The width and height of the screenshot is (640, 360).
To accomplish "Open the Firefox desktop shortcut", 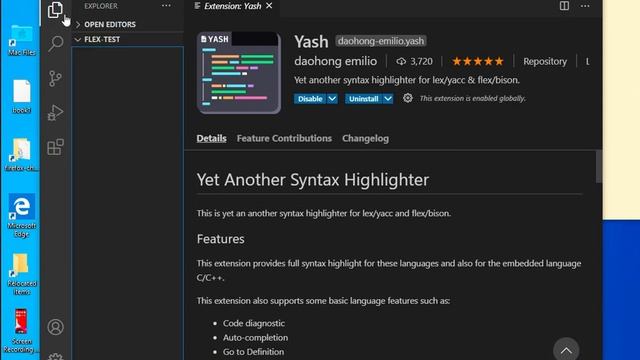I will point(21,154).
